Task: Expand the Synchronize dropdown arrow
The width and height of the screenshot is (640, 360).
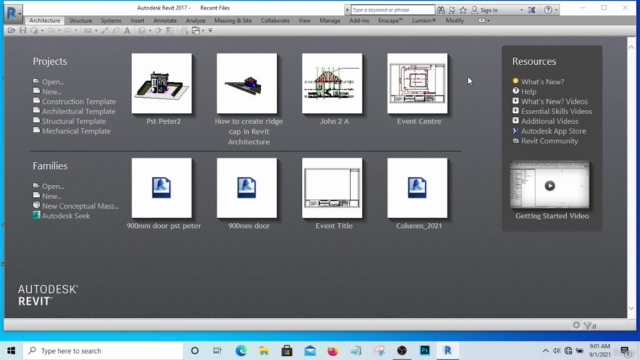Action: (x=42, y=31)
